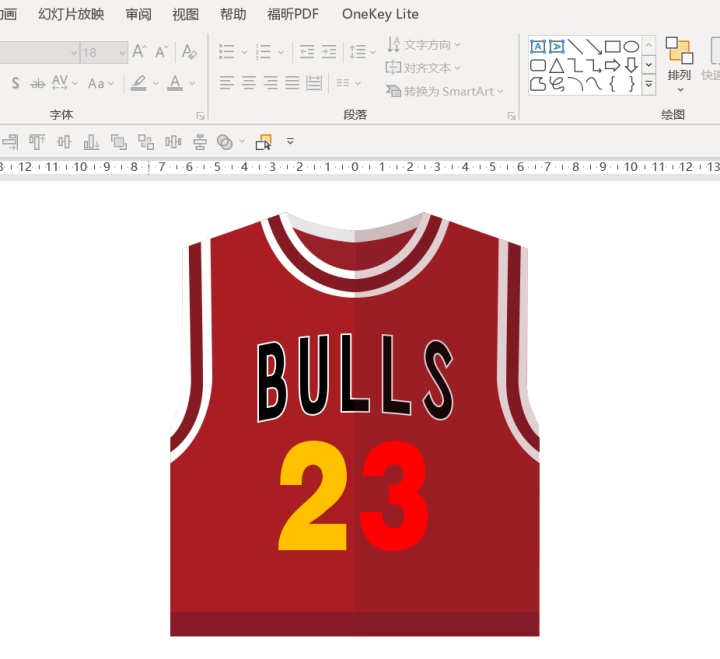This screenshot has width=720, height=659.
Task: Open the OneKey Lite tab
Action: click(380, 14)
